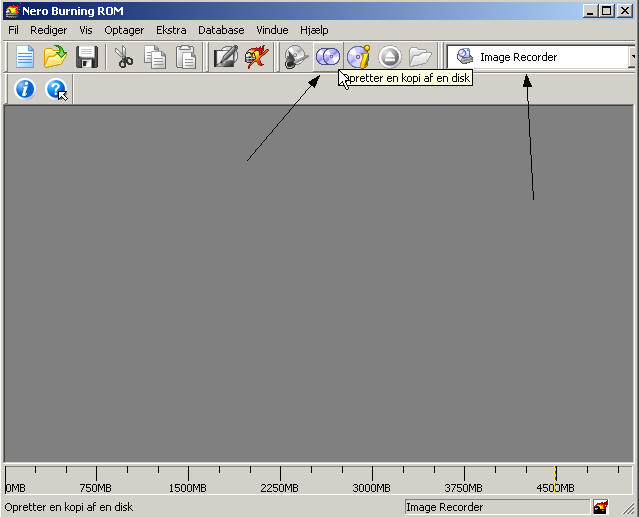Open the Ekstra menu
Viewport: 639px width, 517px height.
coord(171,30)
